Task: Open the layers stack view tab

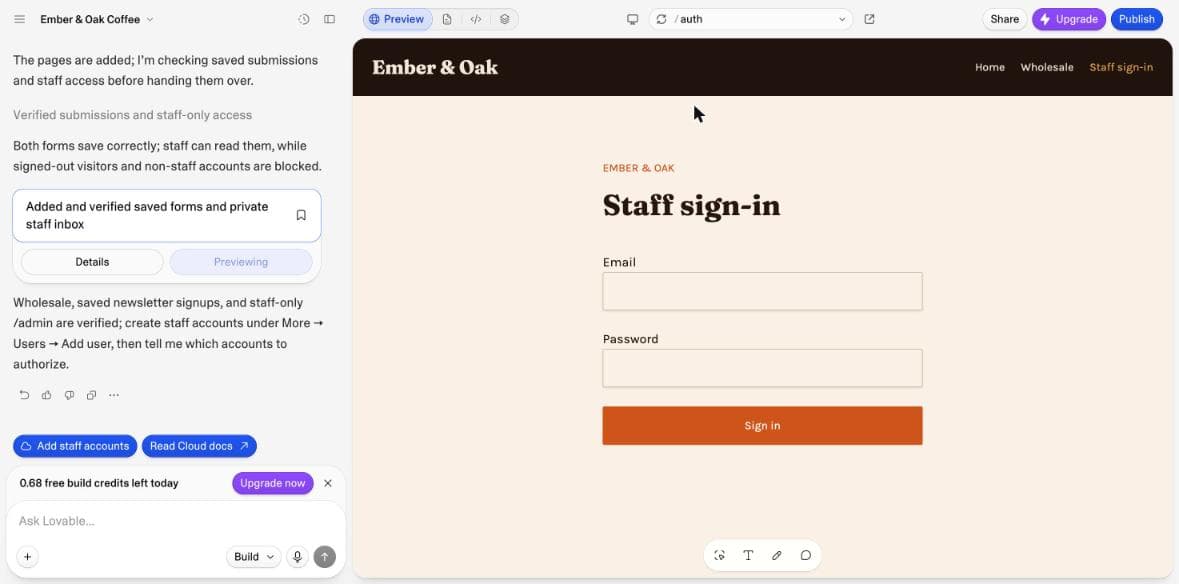Action: click(505, 20)
